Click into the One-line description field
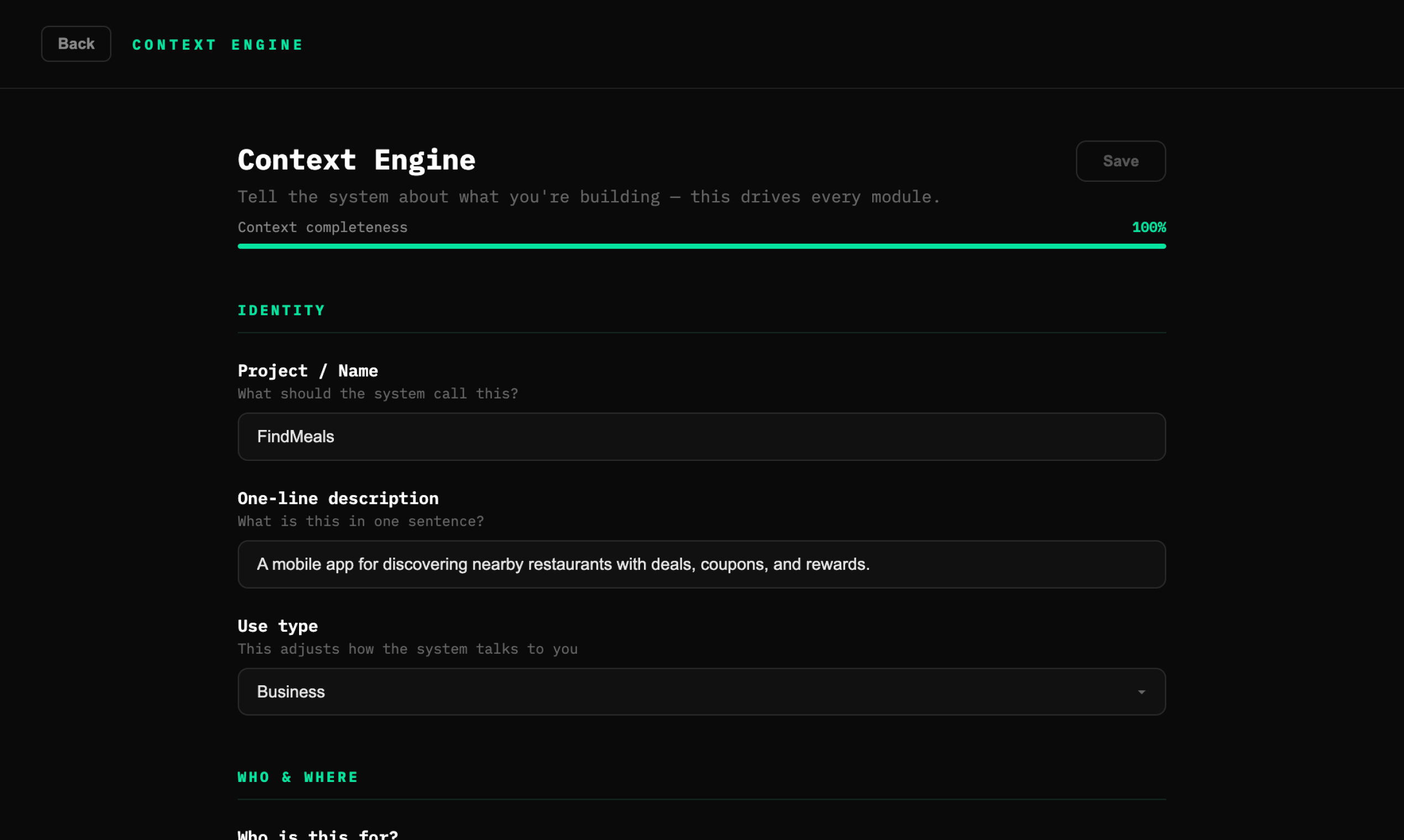1404x840 pixels. click(701, 564)
